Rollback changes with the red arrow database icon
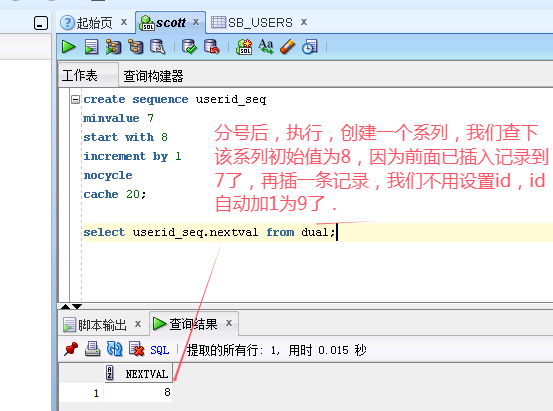553x411 pixels. point(212,47)
